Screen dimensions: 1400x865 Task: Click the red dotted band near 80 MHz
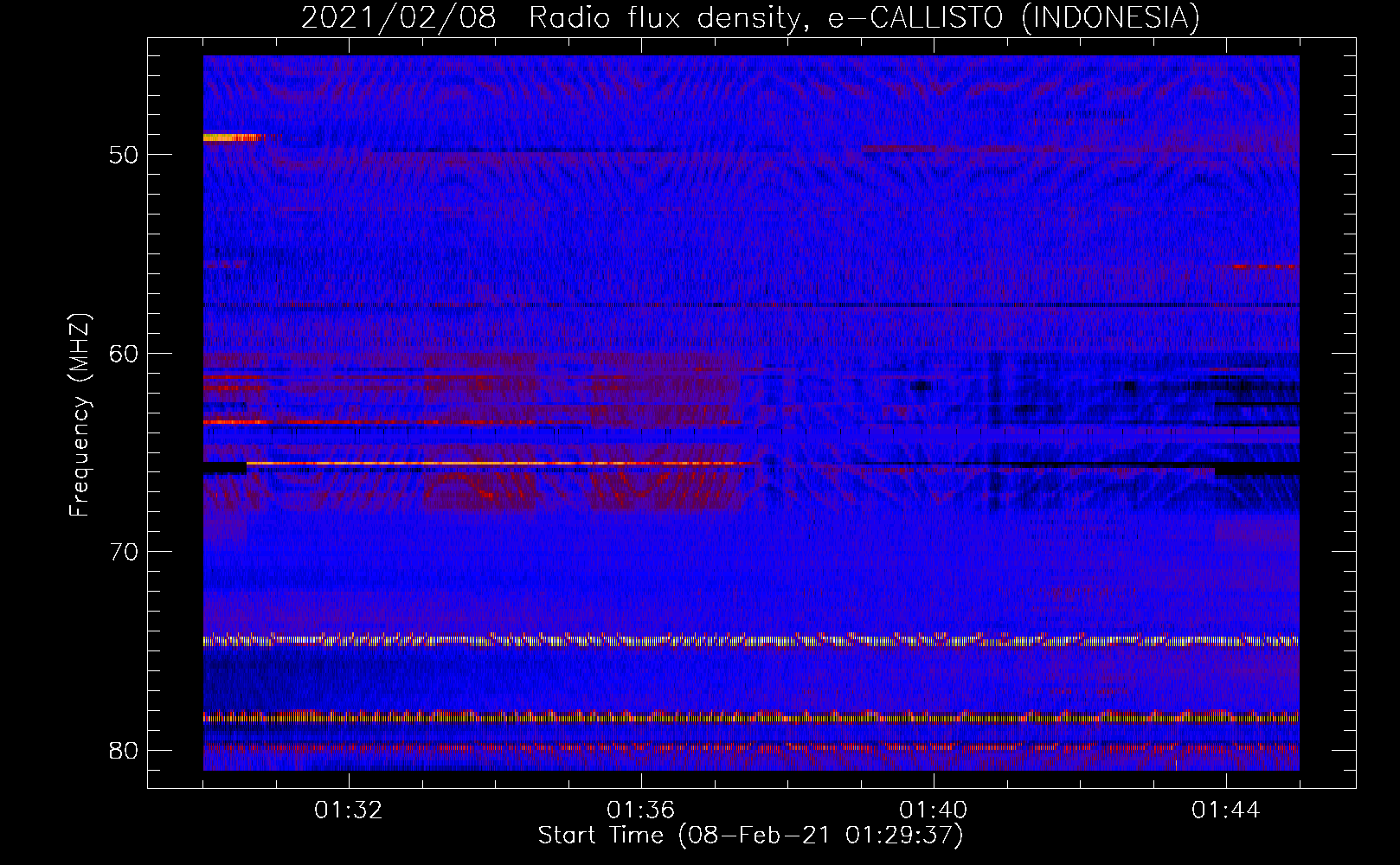tap(751, 748)
